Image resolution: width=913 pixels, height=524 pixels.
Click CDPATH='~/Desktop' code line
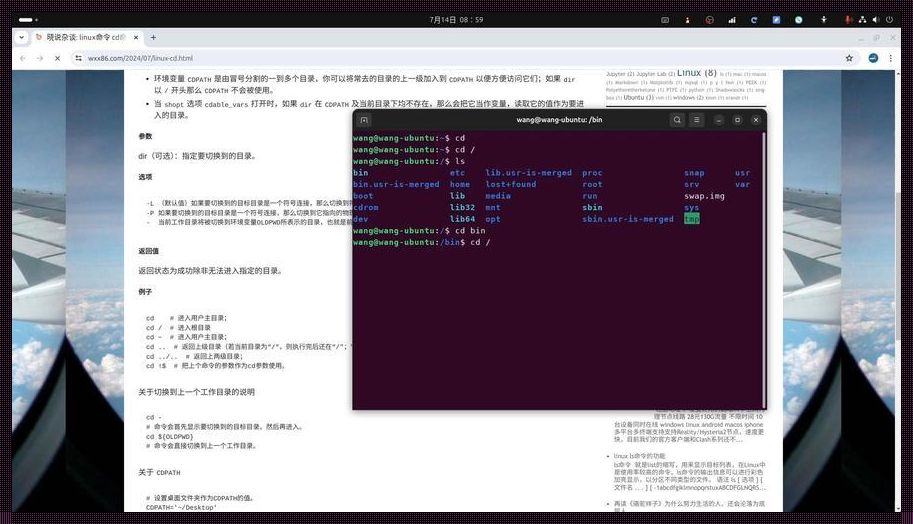181,508
